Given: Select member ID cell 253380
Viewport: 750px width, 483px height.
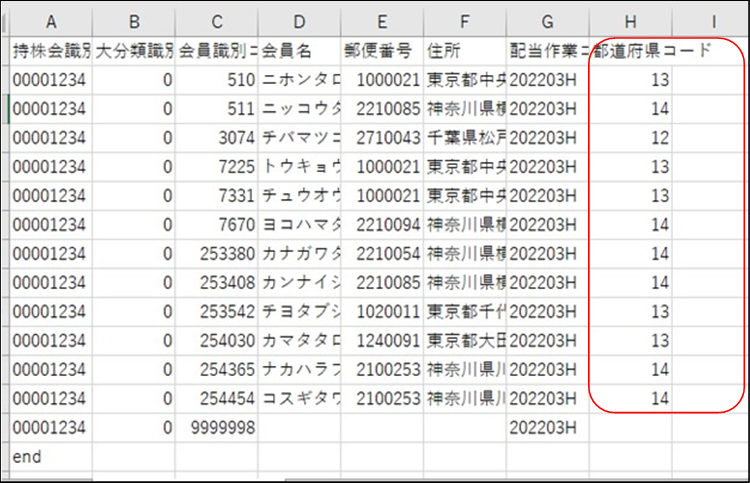Looking at the screenshot, I should [x=216, y=253].
